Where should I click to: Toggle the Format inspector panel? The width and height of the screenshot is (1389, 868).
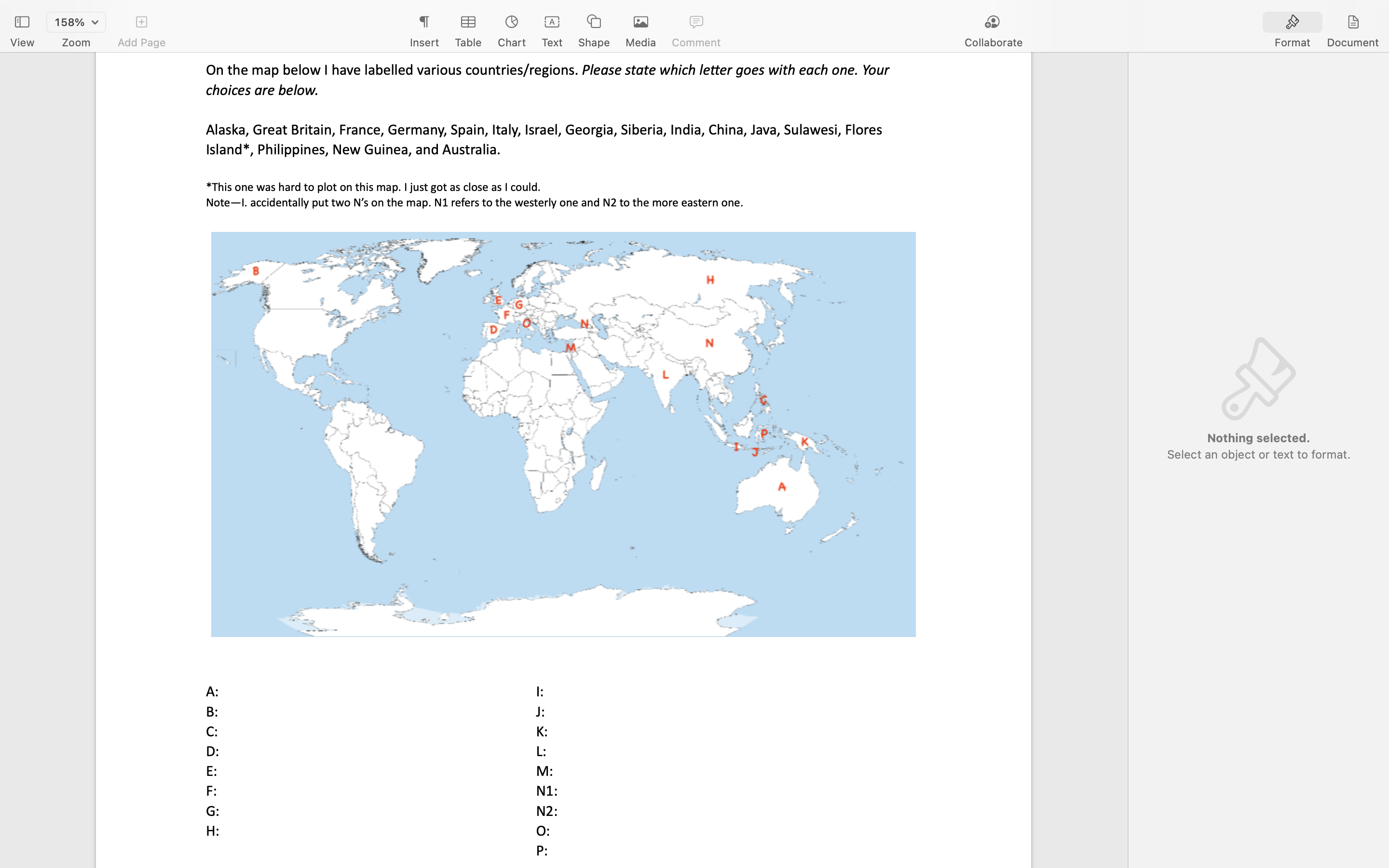click(1292, 22)
